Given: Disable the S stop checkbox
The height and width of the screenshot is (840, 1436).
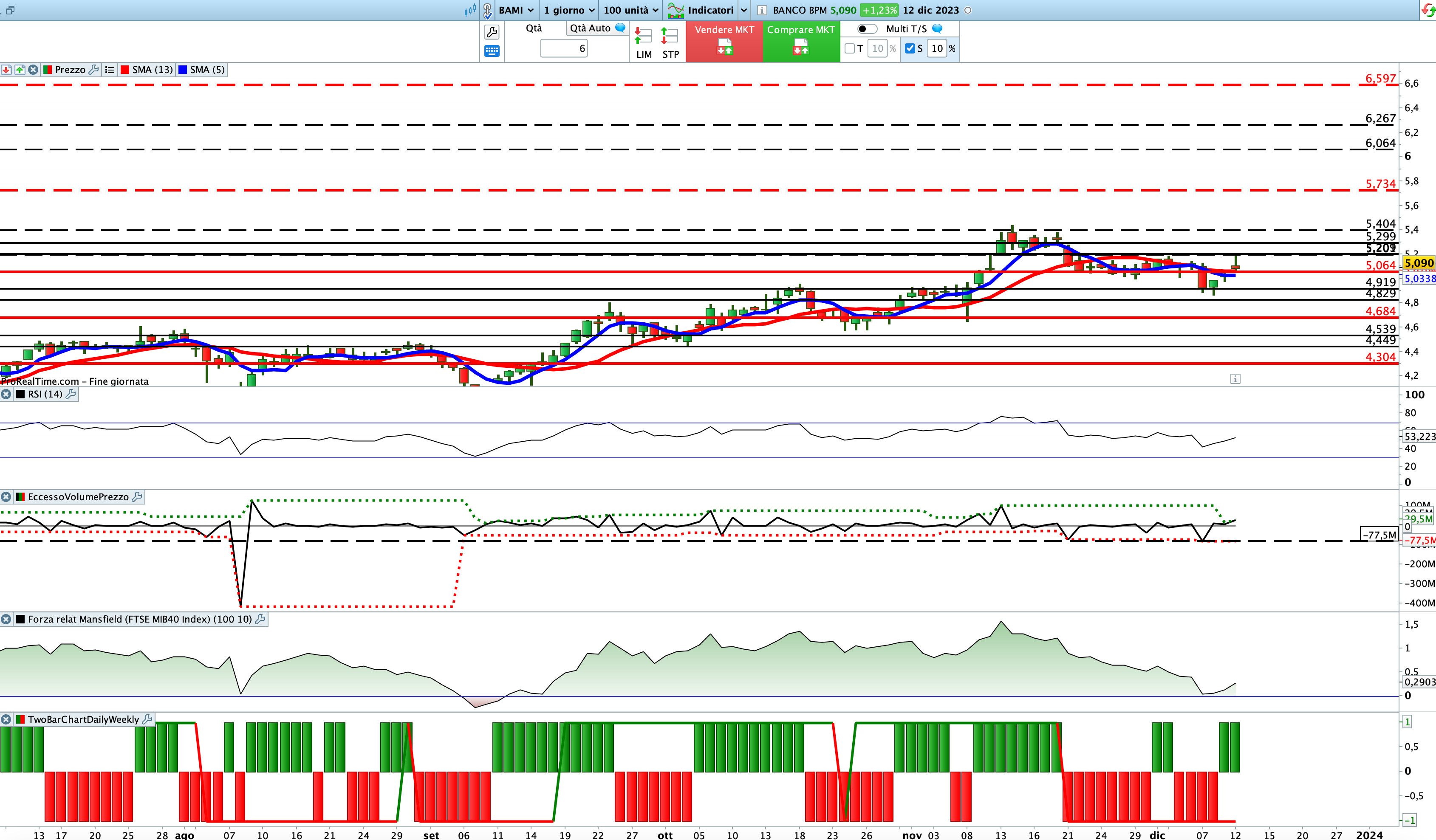Looking at the screenshot, I should pyautogui.click(x=910, y=48).
